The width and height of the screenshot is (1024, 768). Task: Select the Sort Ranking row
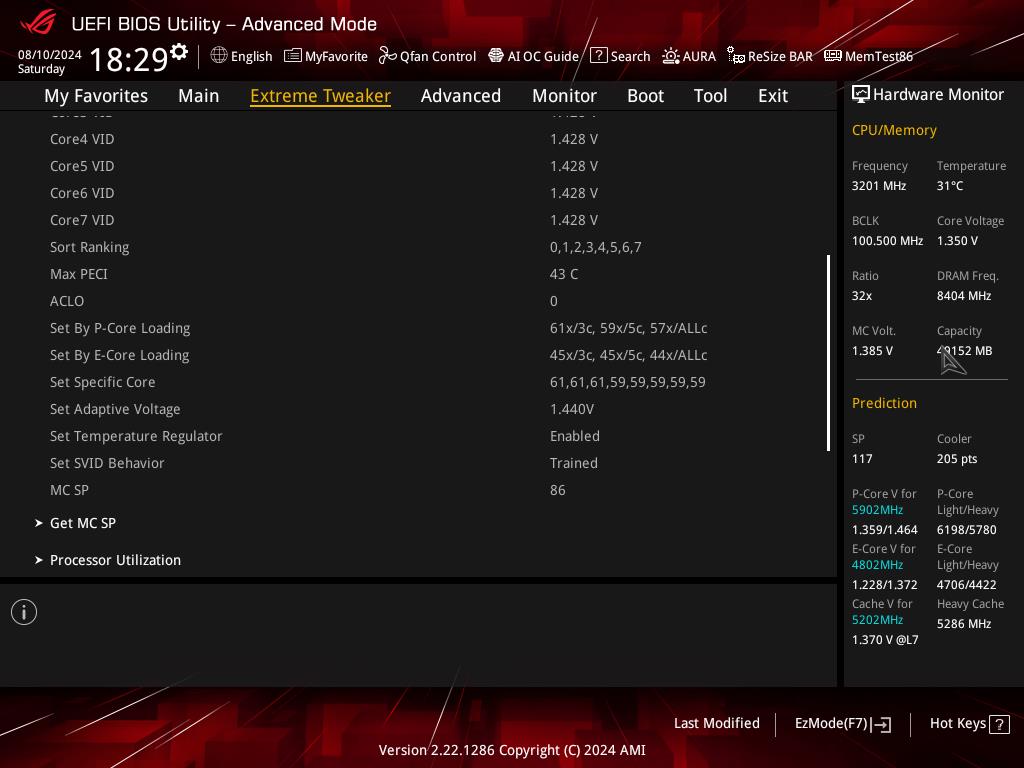pyautogui.click(x=418, y=247)
